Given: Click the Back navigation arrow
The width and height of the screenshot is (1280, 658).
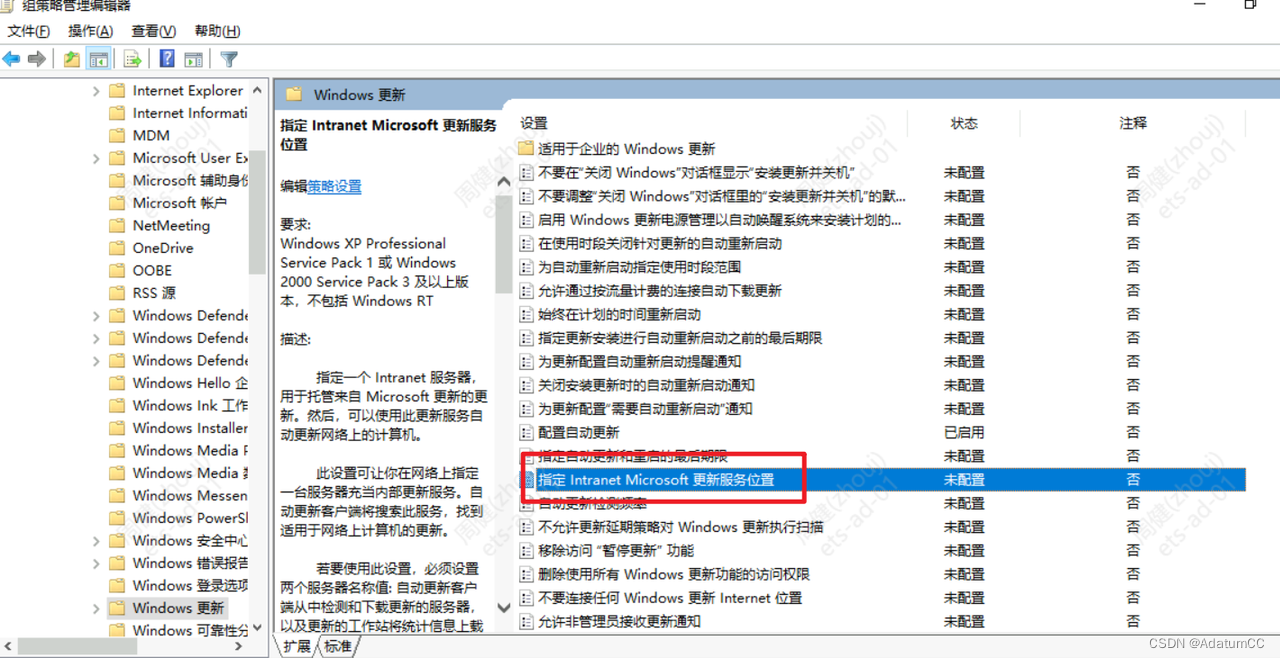Looking at the screenshot, I should [11, 58].
